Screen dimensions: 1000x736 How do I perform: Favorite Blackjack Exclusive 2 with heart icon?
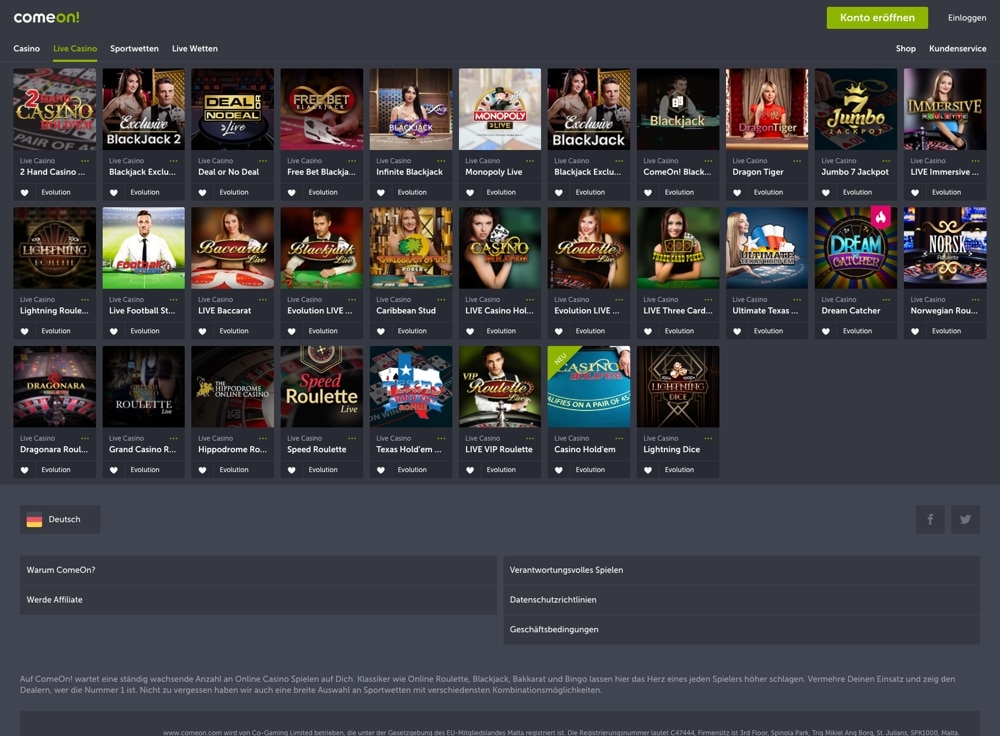[114, 193]
